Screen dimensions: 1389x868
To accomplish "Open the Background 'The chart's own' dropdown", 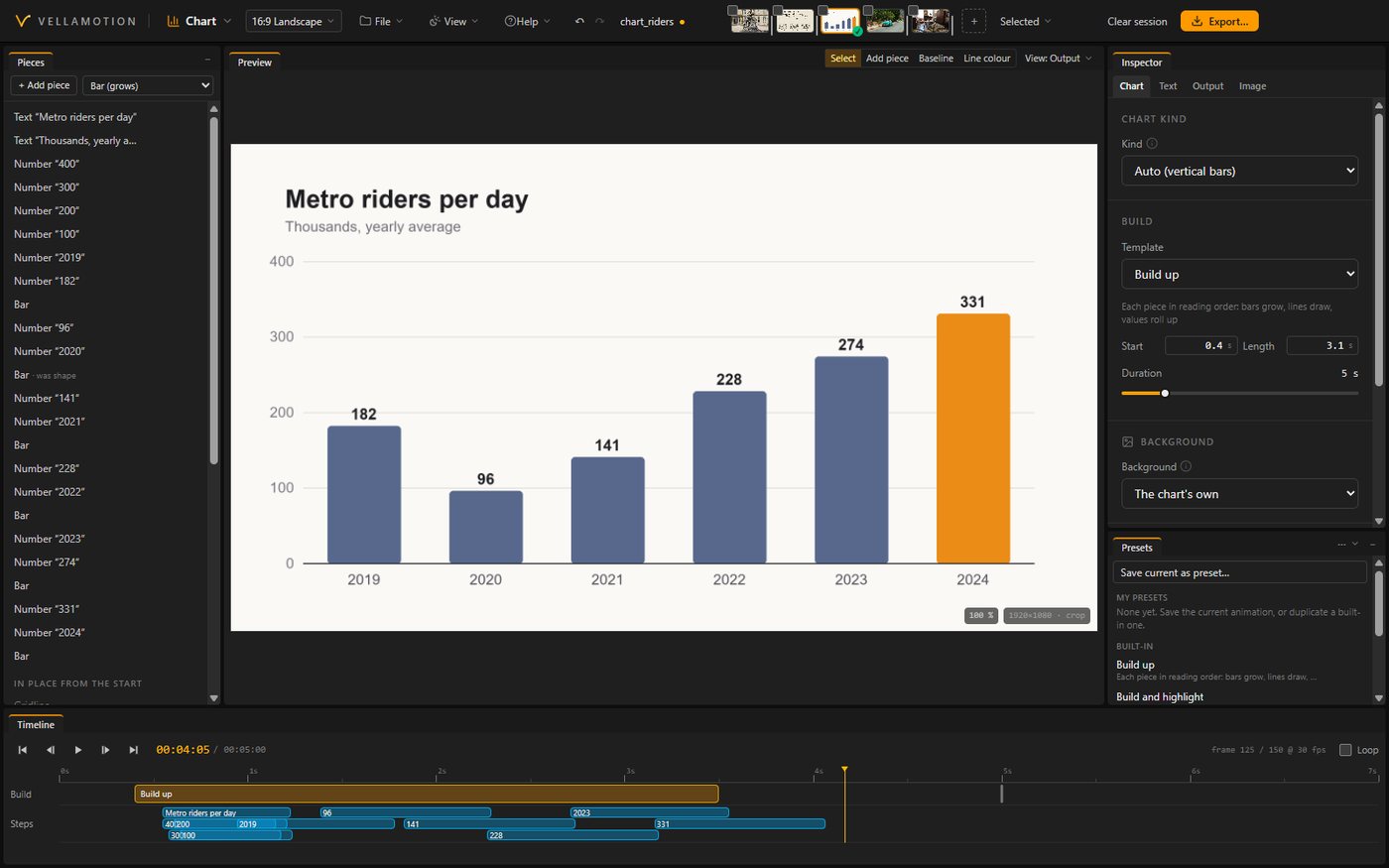I will coord(1239,493).
